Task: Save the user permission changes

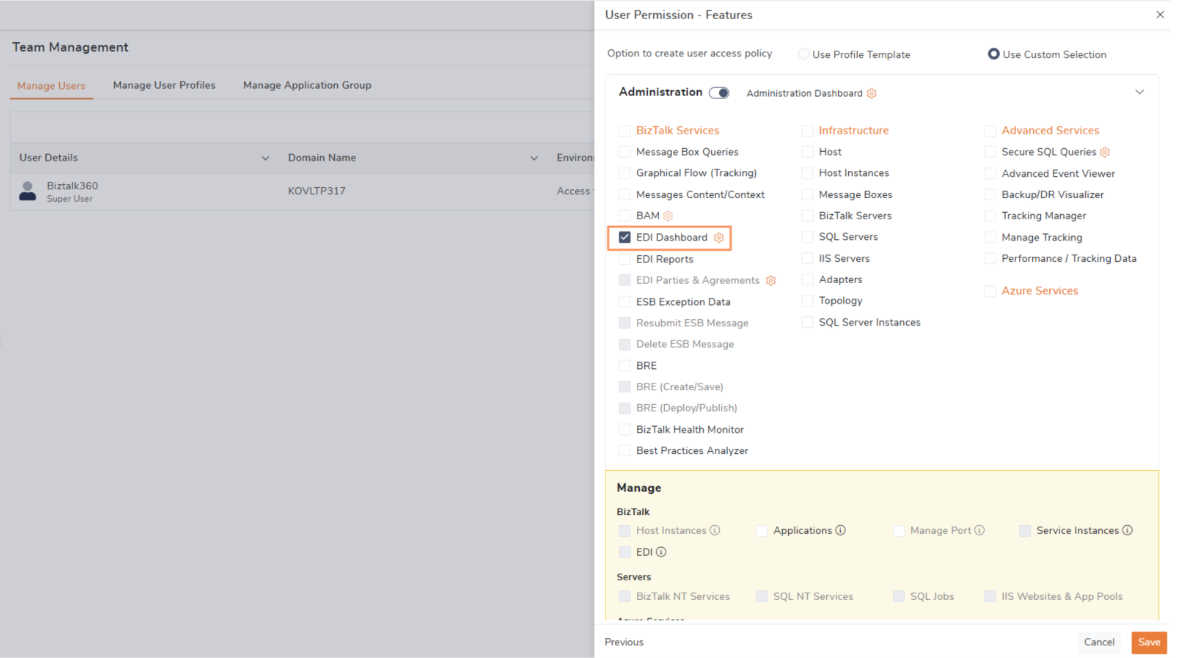Action: (1148, 642)
